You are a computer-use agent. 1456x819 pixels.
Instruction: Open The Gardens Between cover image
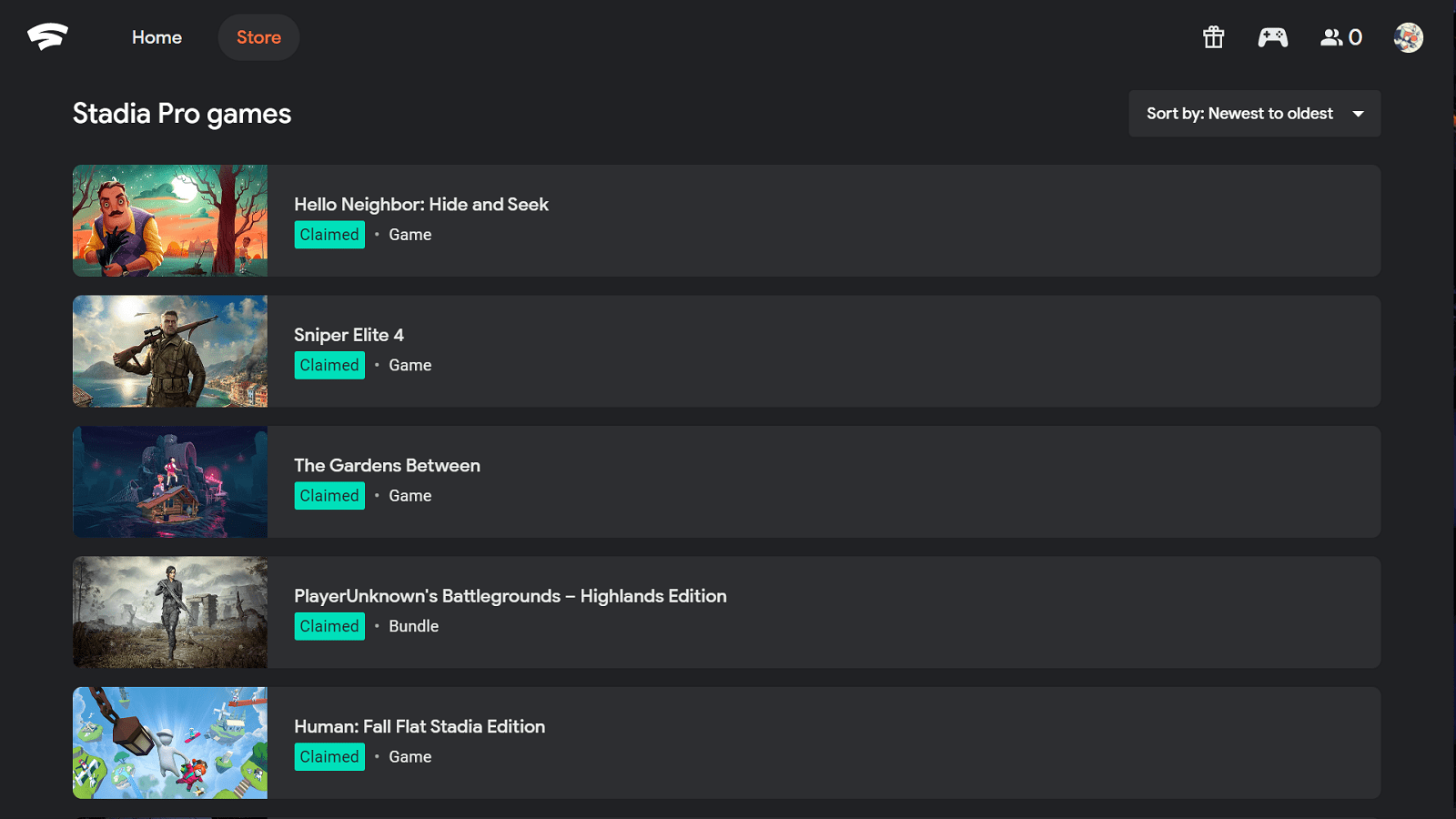(170, 481)
